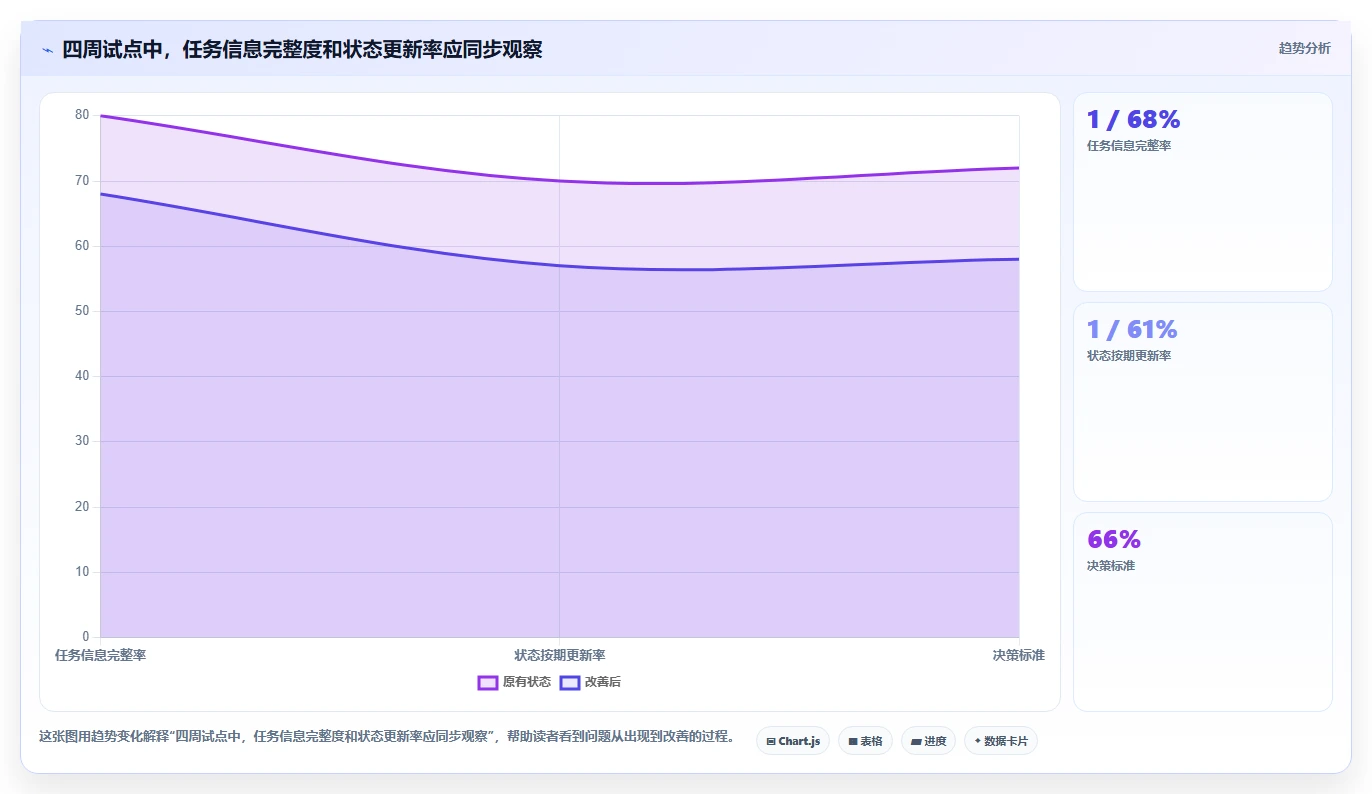1372x794 pixels.
Task: Click the y-axis value 0
Action: tap(85, 637)
